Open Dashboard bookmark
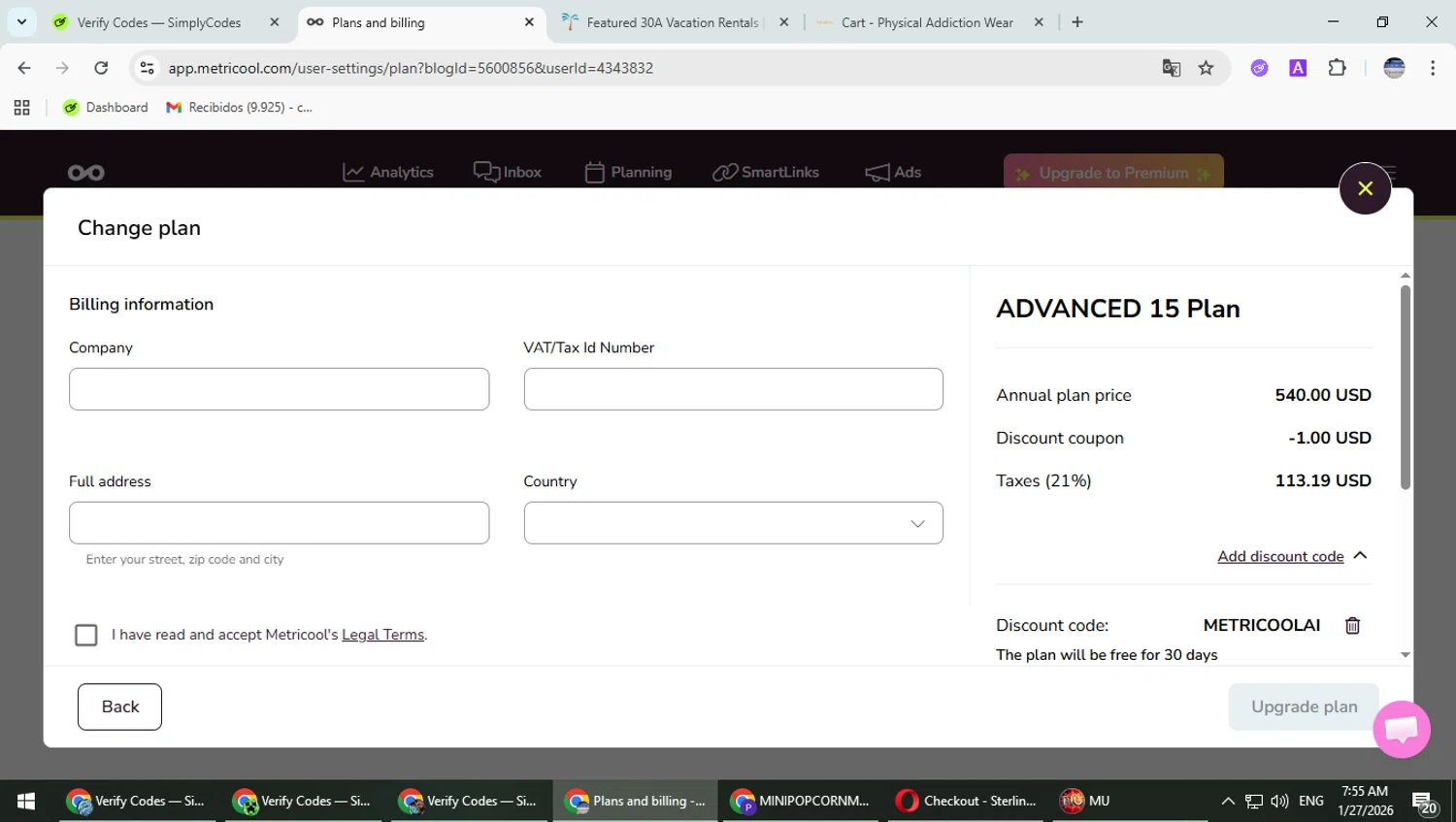This screenshot has width=1456, height=822. point(106,108)
